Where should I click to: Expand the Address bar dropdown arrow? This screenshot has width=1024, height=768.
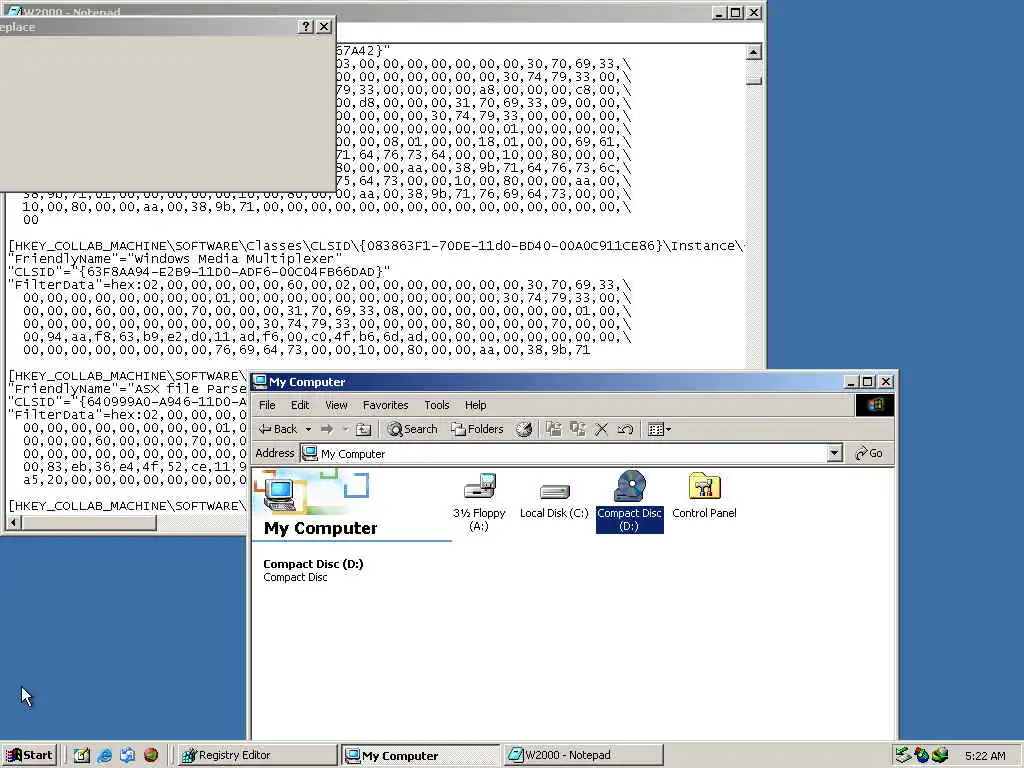(x=834, y=453)
